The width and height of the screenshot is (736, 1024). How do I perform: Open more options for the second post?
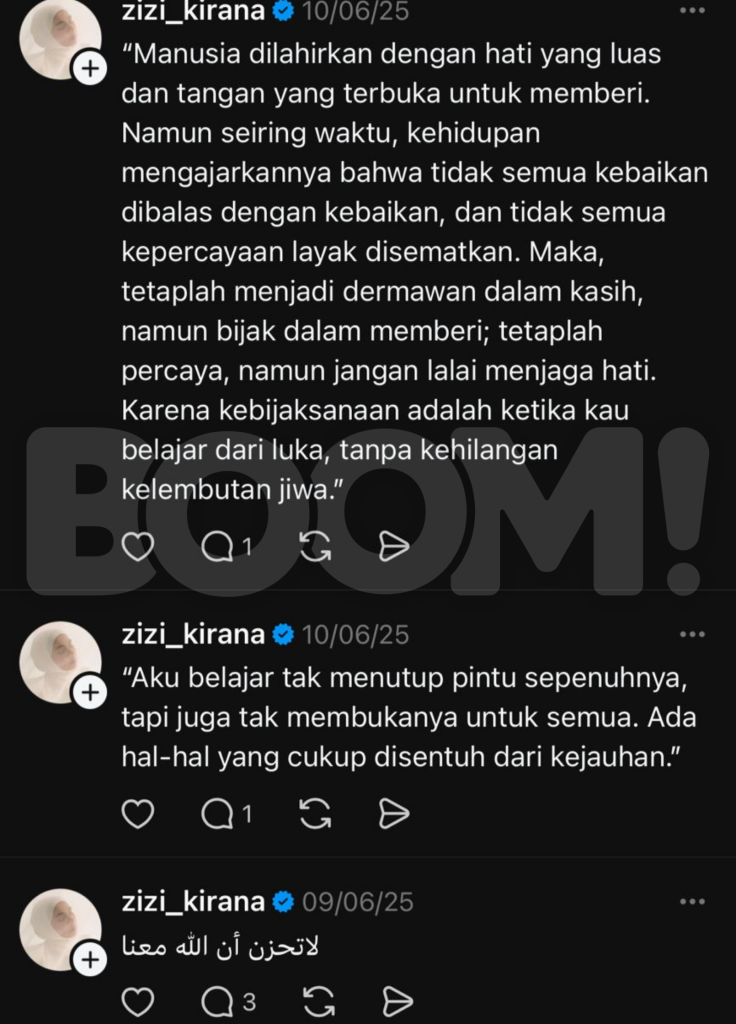point(692,634)
